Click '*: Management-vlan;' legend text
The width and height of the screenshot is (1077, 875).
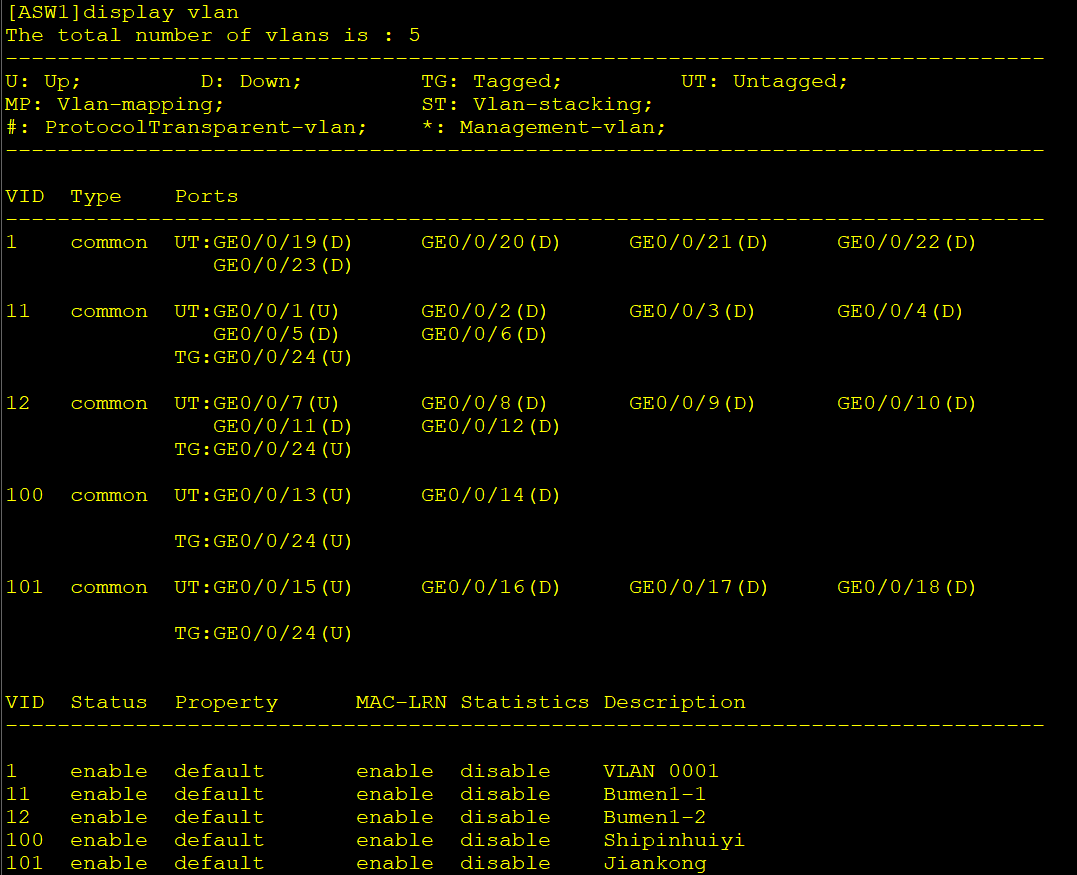[x=543, y=127]
